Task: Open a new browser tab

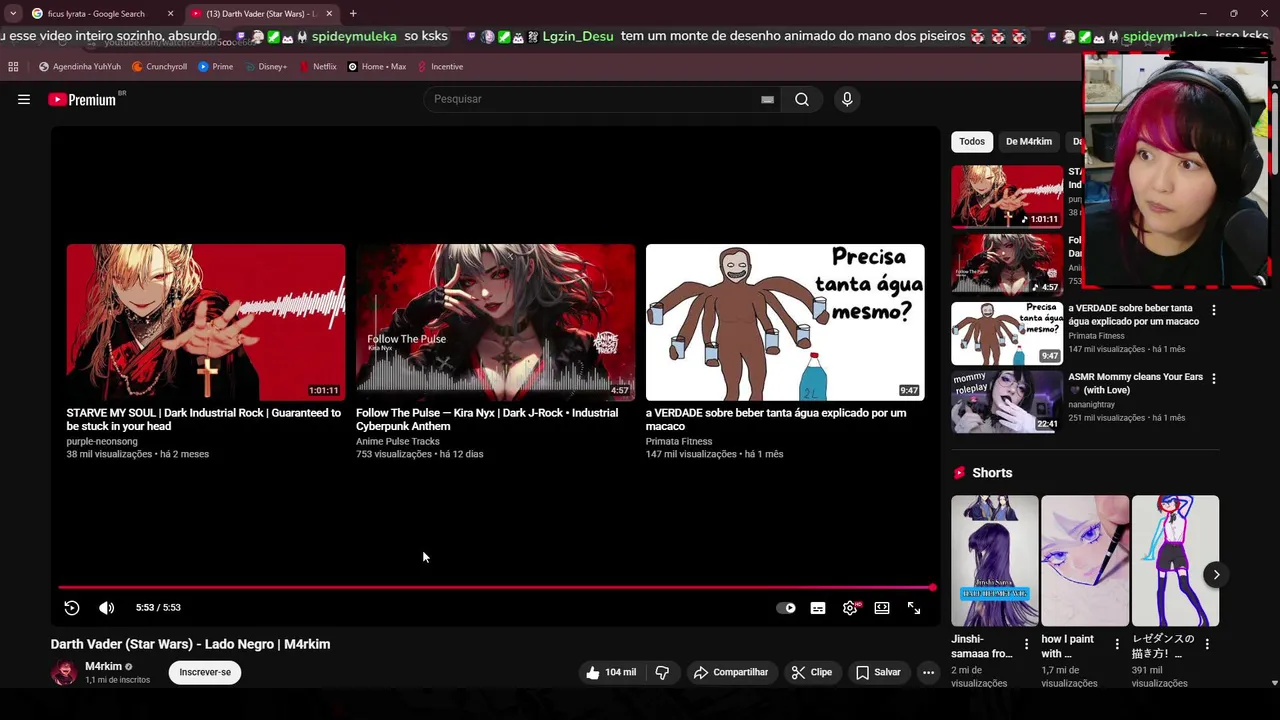Action: [x=353, y=14]
